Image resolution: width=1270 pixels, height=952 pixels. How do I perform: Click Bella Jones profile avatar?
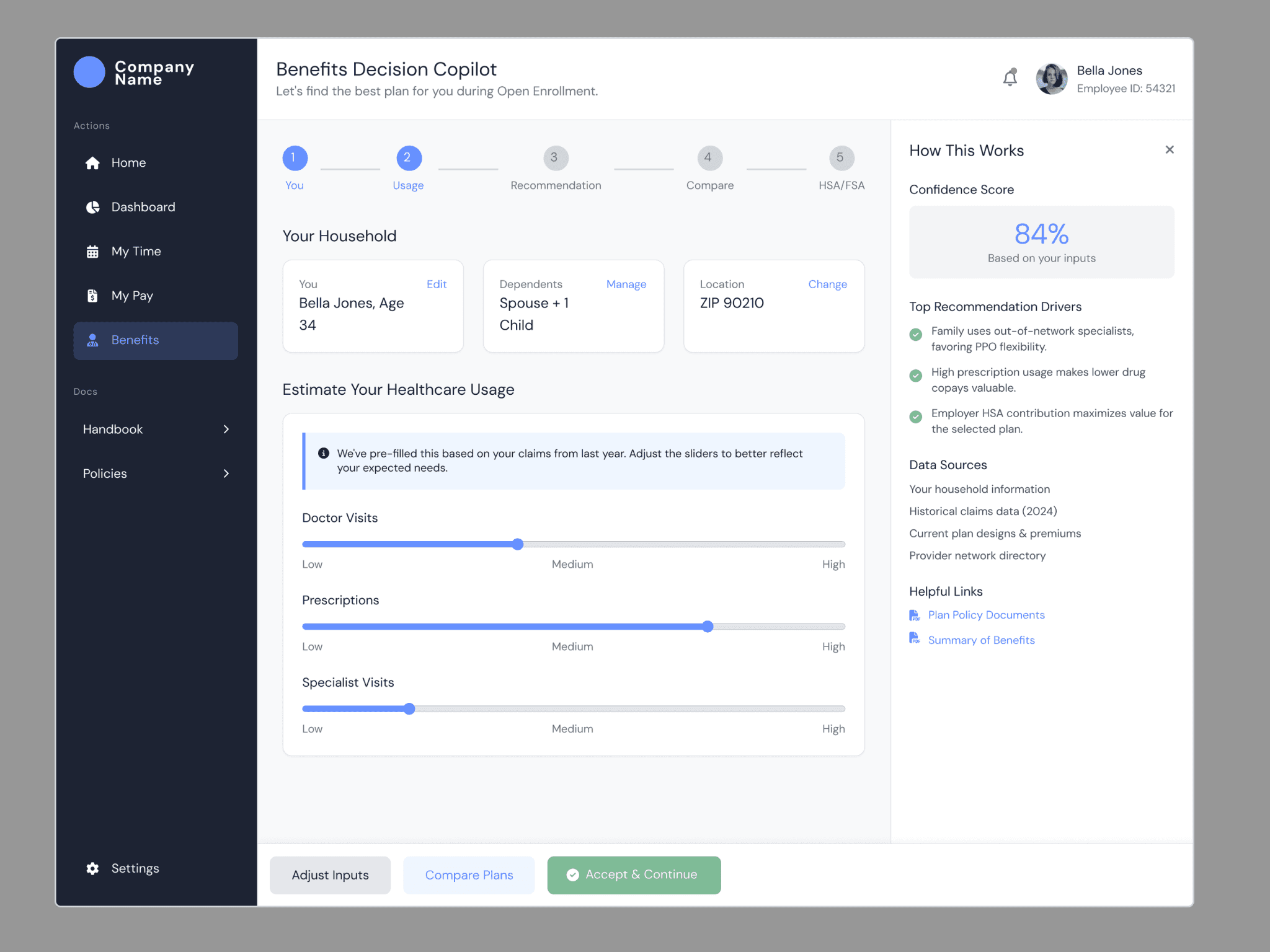click(1052, 79)
